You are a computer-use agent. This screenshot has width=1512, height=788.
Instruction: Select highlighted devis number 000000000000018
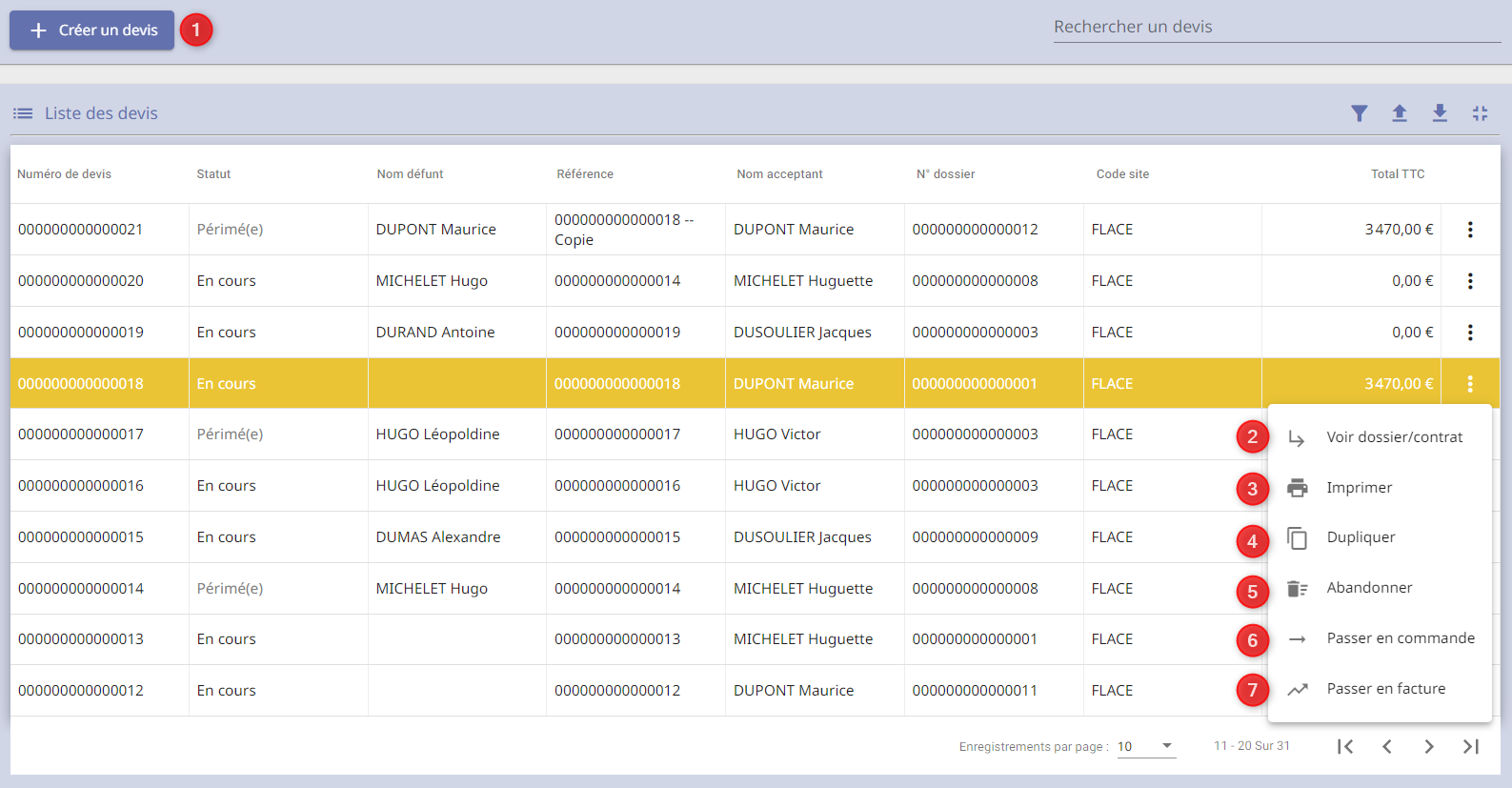pyautogui.click(x=81, y=384)
